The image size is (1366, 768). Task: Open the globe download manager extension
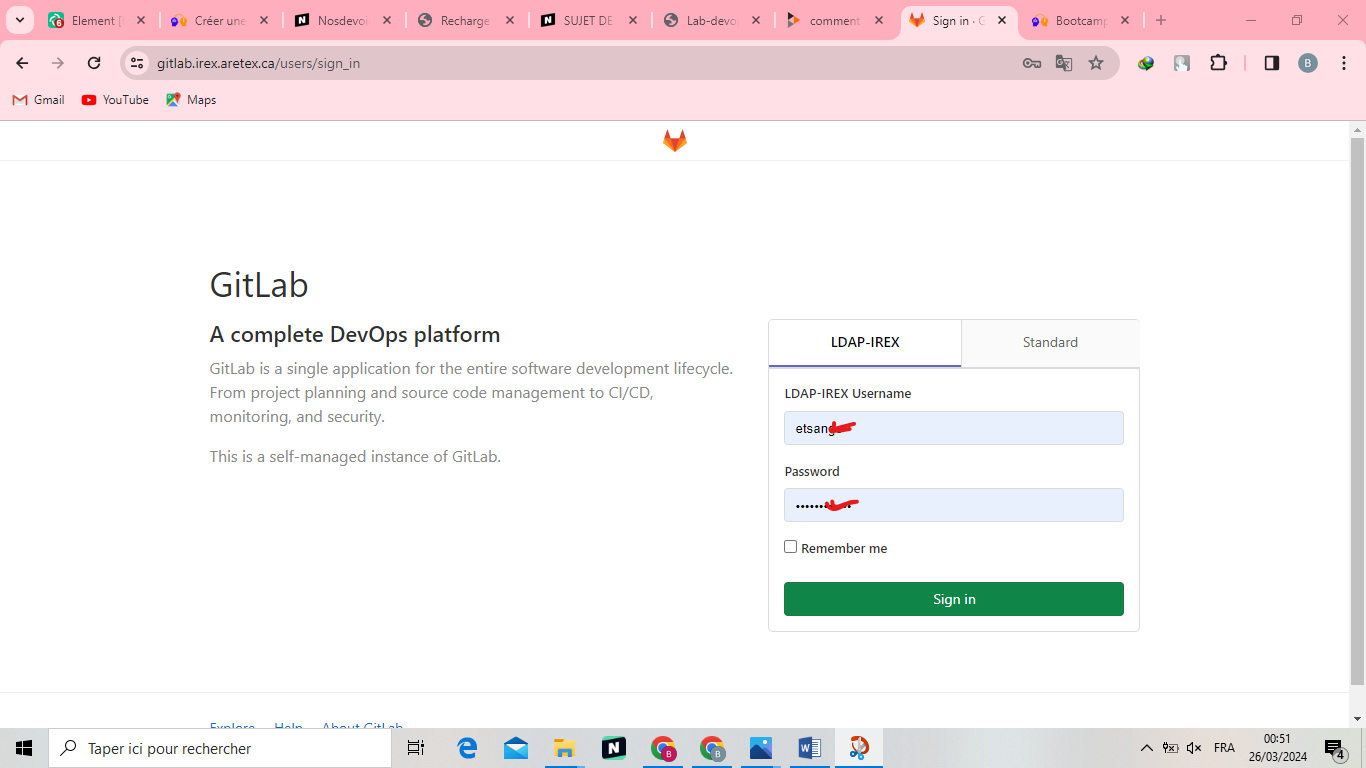(1146, 63)
